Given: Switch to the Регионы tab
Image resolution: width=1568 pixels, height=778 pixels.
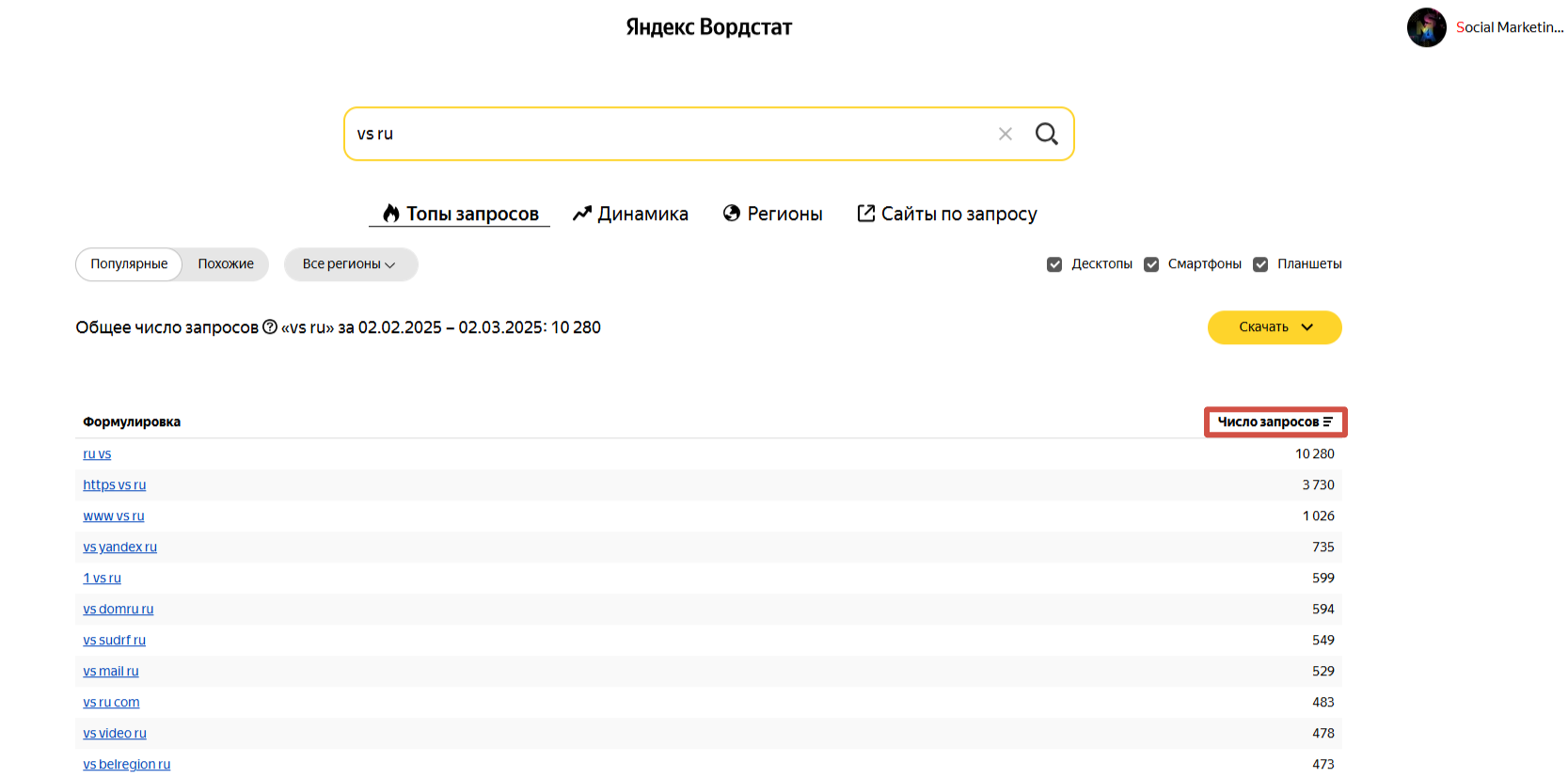Looking at the screenshot, I should [x=772, y=214].
